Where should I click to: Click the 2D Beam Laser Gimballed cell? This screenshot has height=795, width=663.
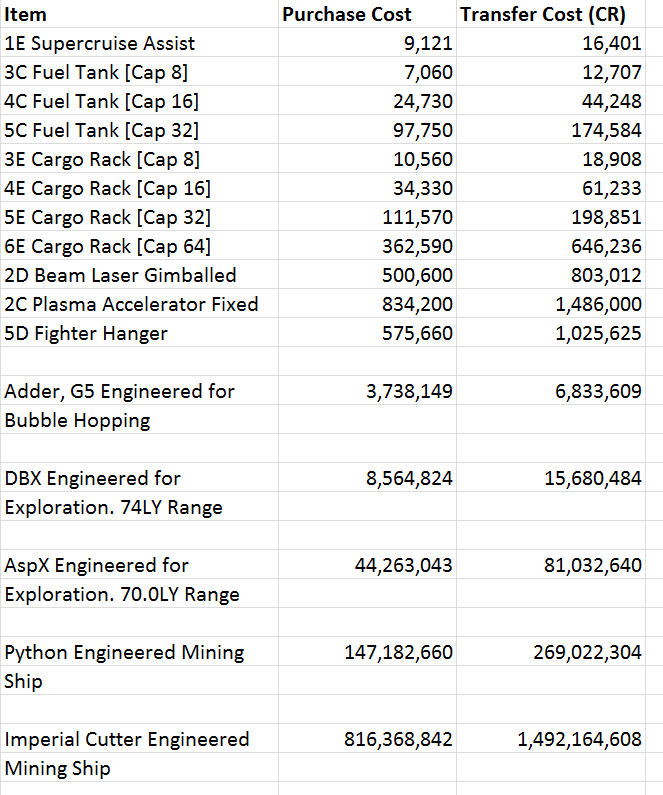pos(139,274)
